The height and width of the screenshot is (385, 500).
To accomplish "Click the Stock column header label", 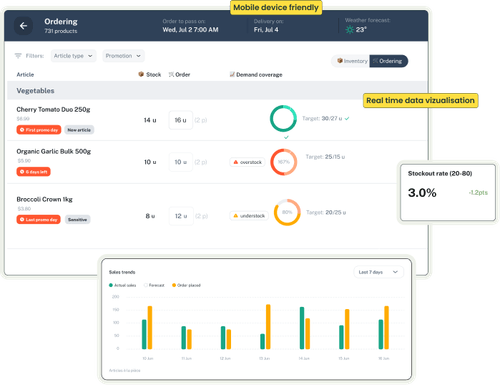I will [154, 75].
